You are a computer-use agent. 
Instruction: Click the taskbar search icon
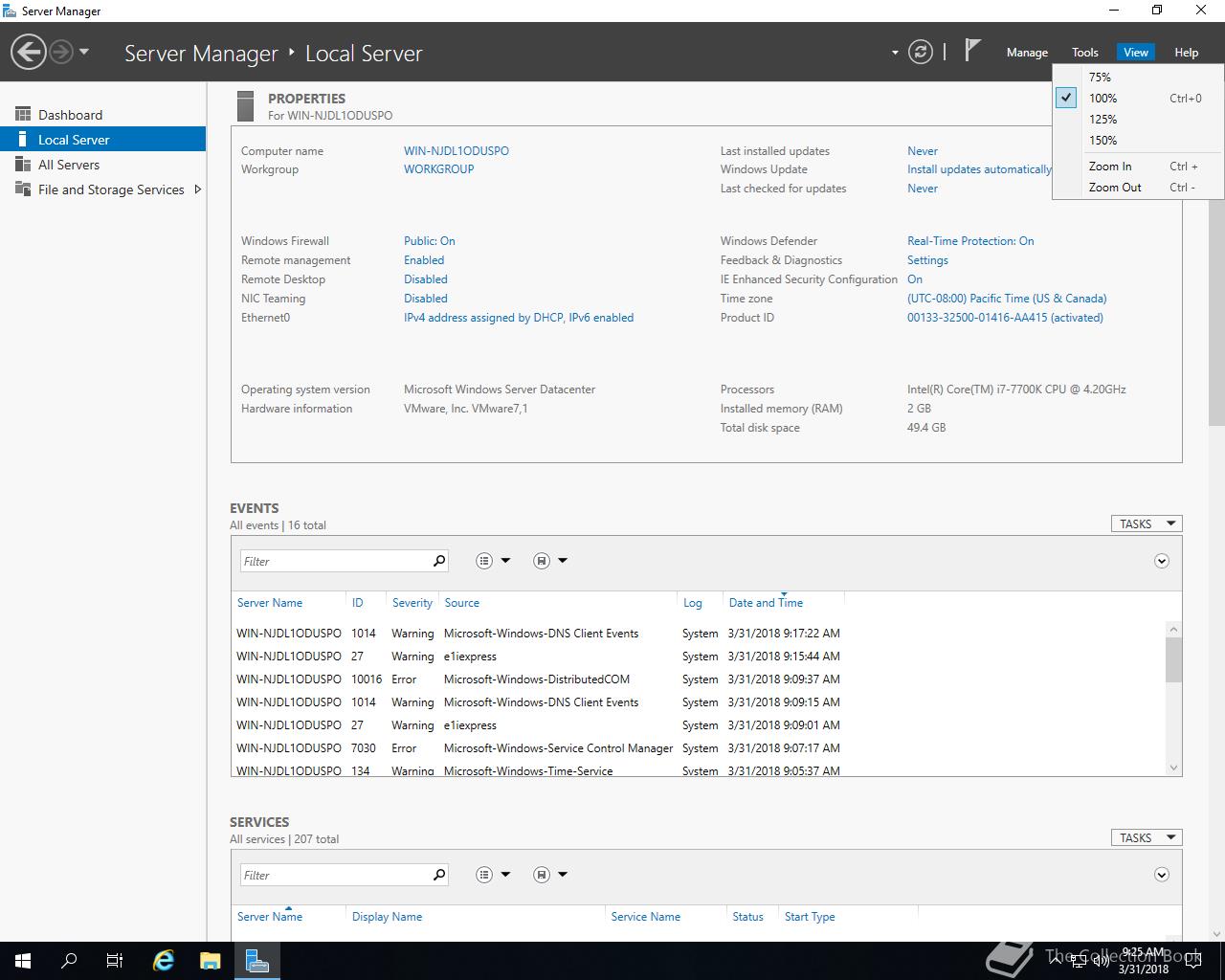pos(69,961)
